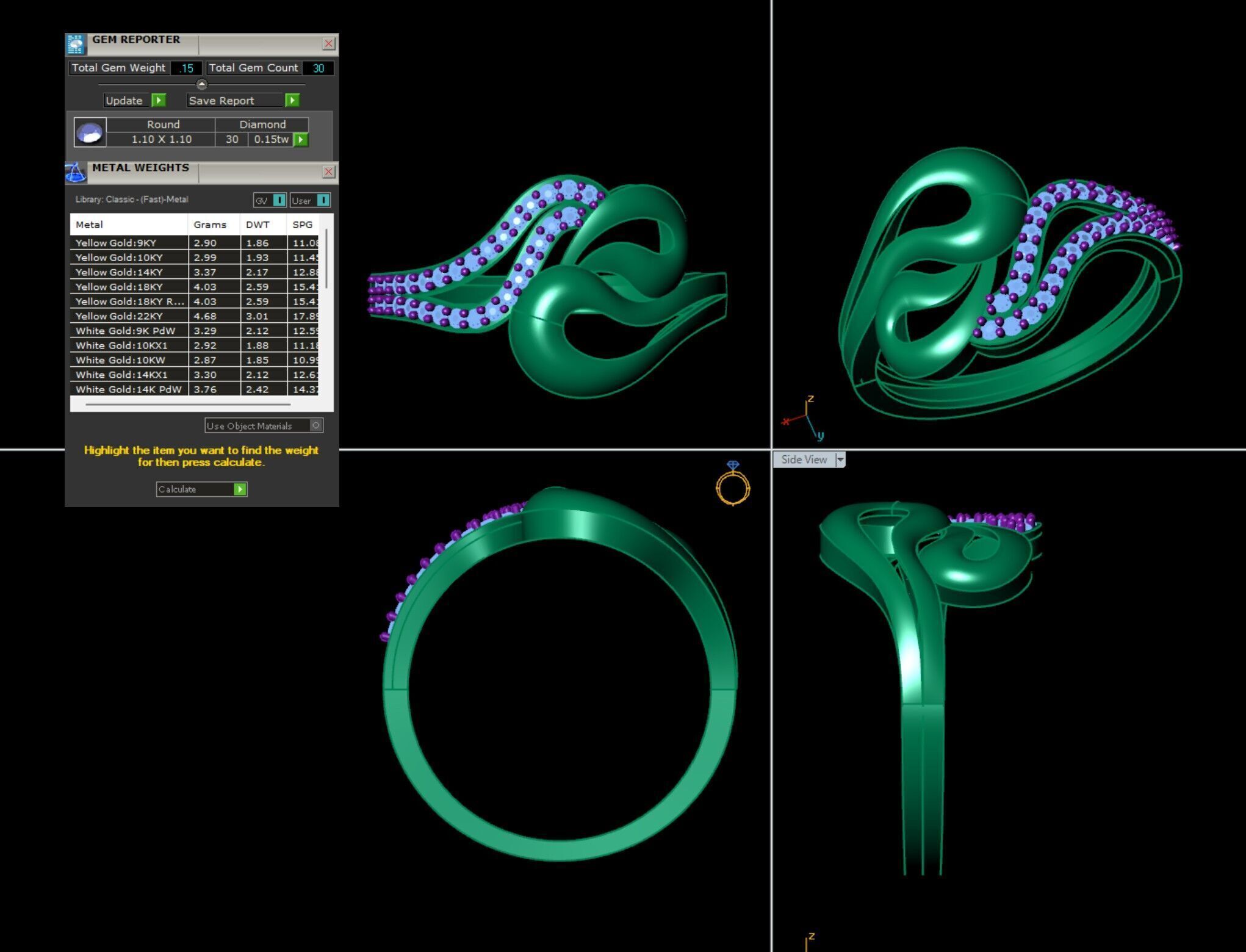Expand the Gem Reporter collapse arrow
The width and height of the screenshot is (1246, 952).
coord(201,84)
